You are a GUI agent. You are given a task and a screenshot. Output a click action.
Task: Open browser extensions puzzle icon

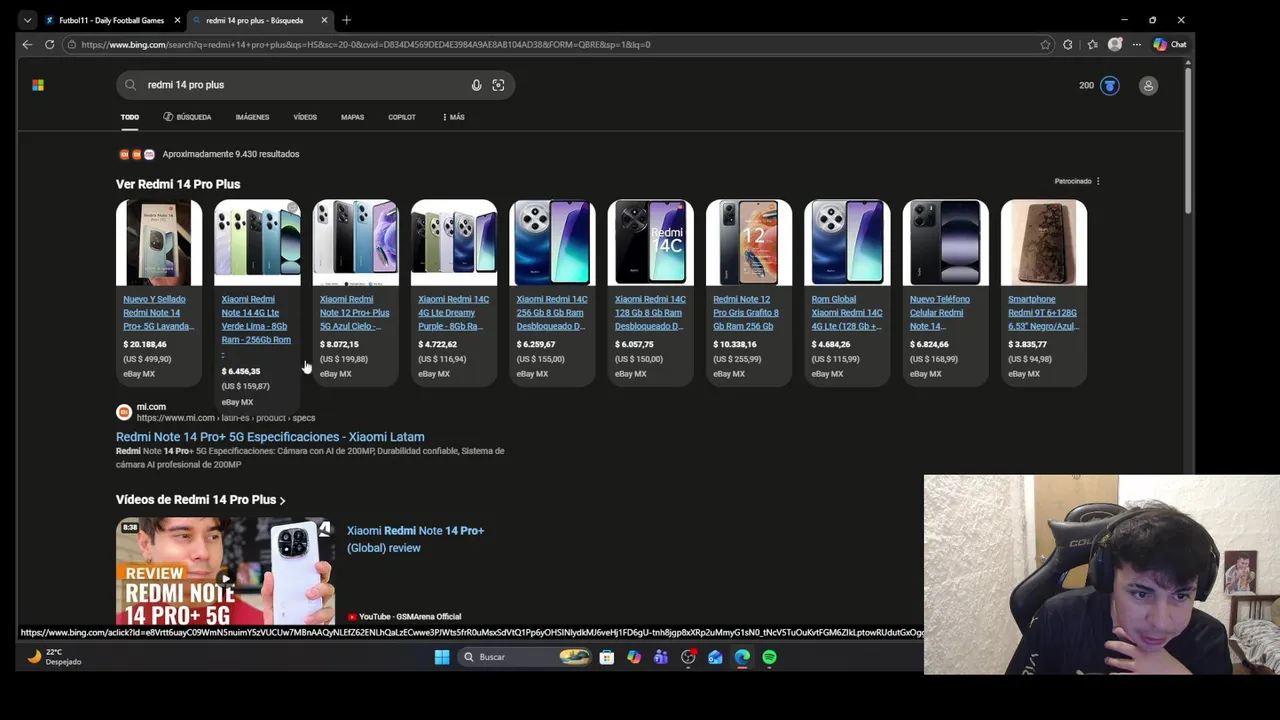(x=1068, y=44)
